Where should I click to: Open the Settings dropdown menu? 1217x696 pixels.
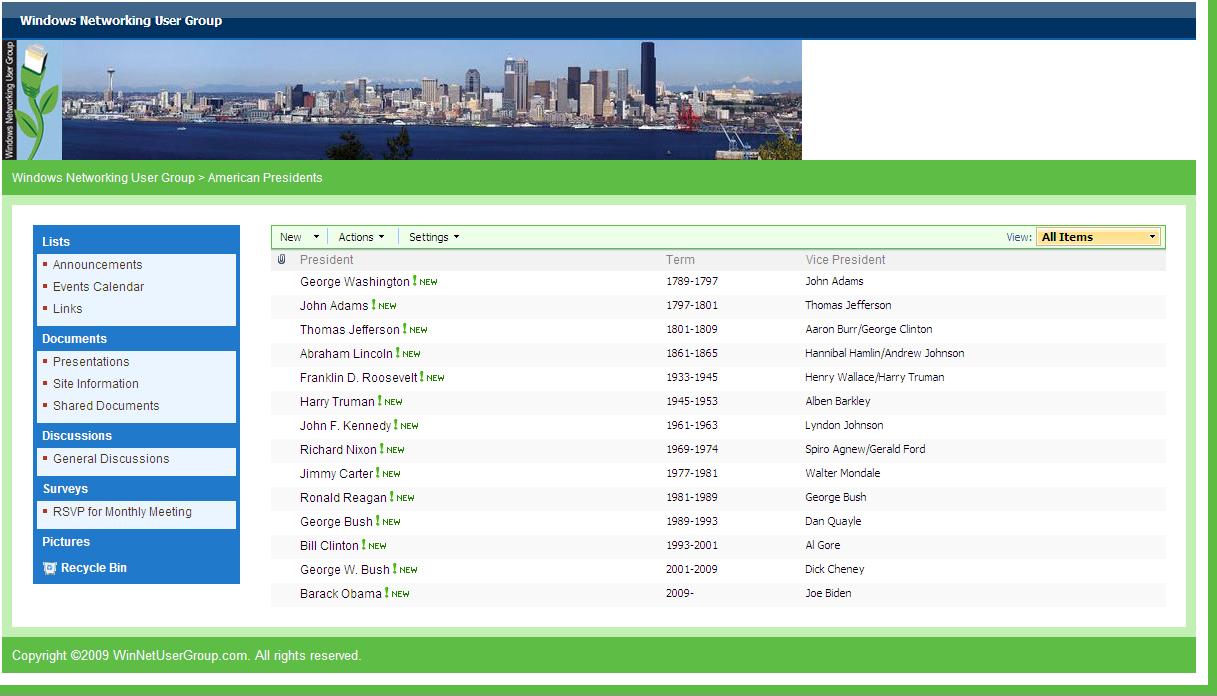click(x=434, y=237)
